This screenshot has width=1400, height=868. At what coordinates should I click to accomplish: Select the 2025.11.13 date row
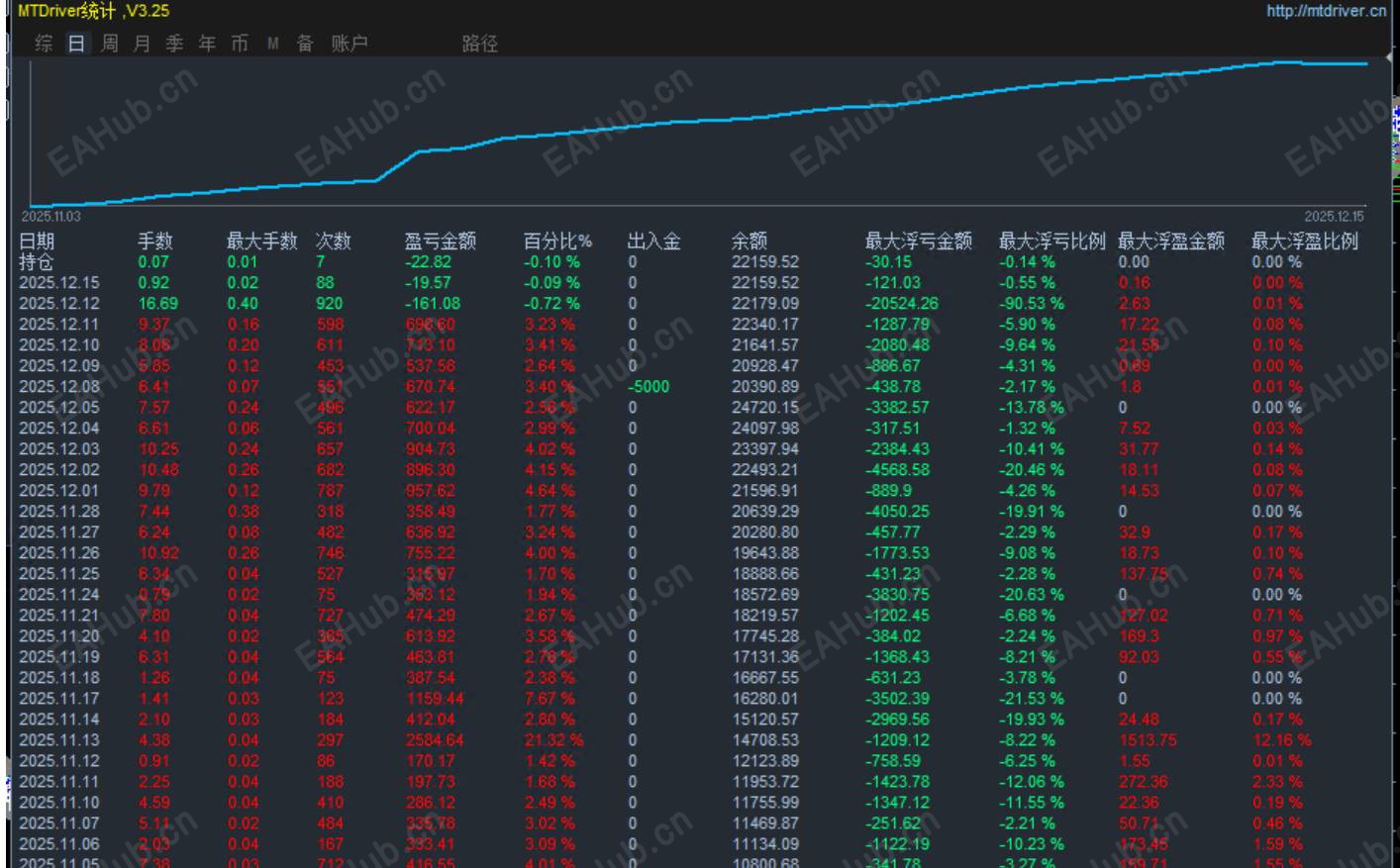[x=59, y=740]
